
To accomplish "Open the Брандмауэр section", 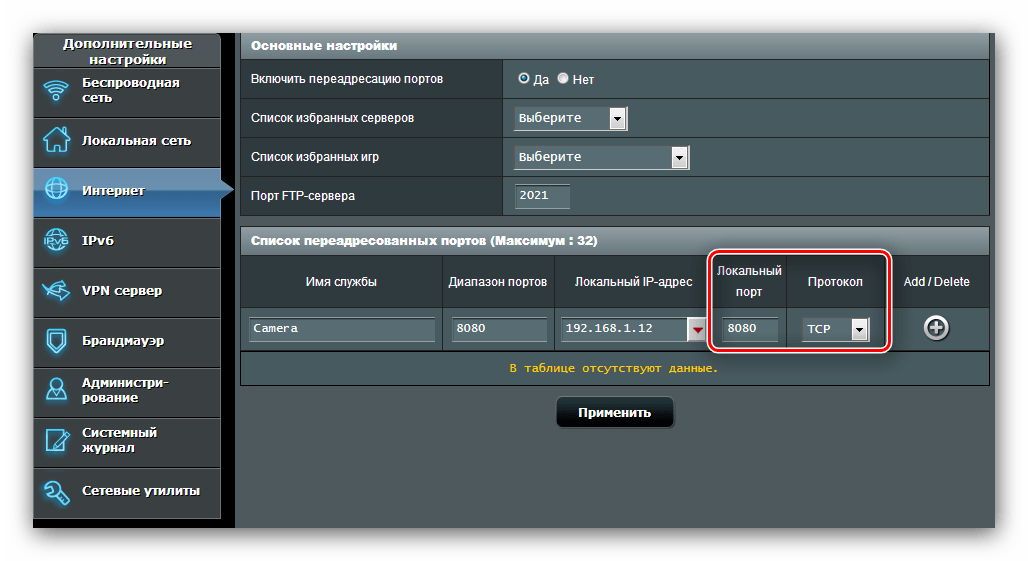I will (x=127, y=343).
